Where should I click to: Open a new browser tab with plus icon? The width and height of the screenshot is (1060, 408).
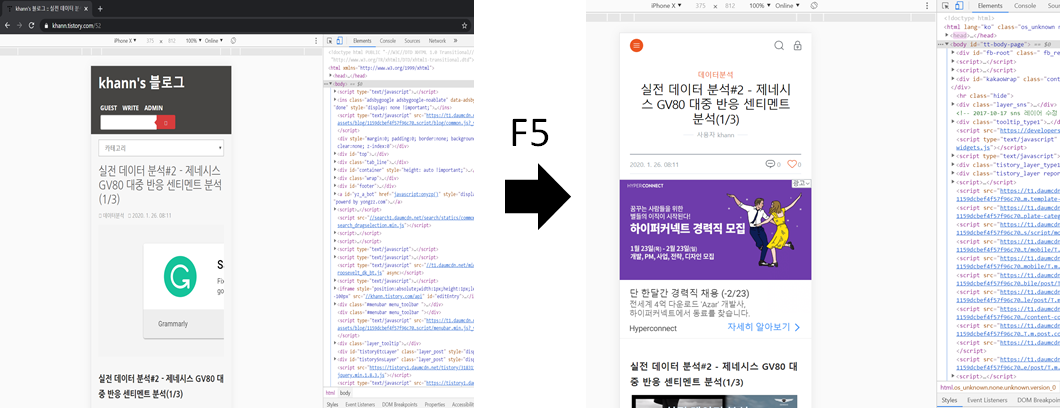[100, 9]
